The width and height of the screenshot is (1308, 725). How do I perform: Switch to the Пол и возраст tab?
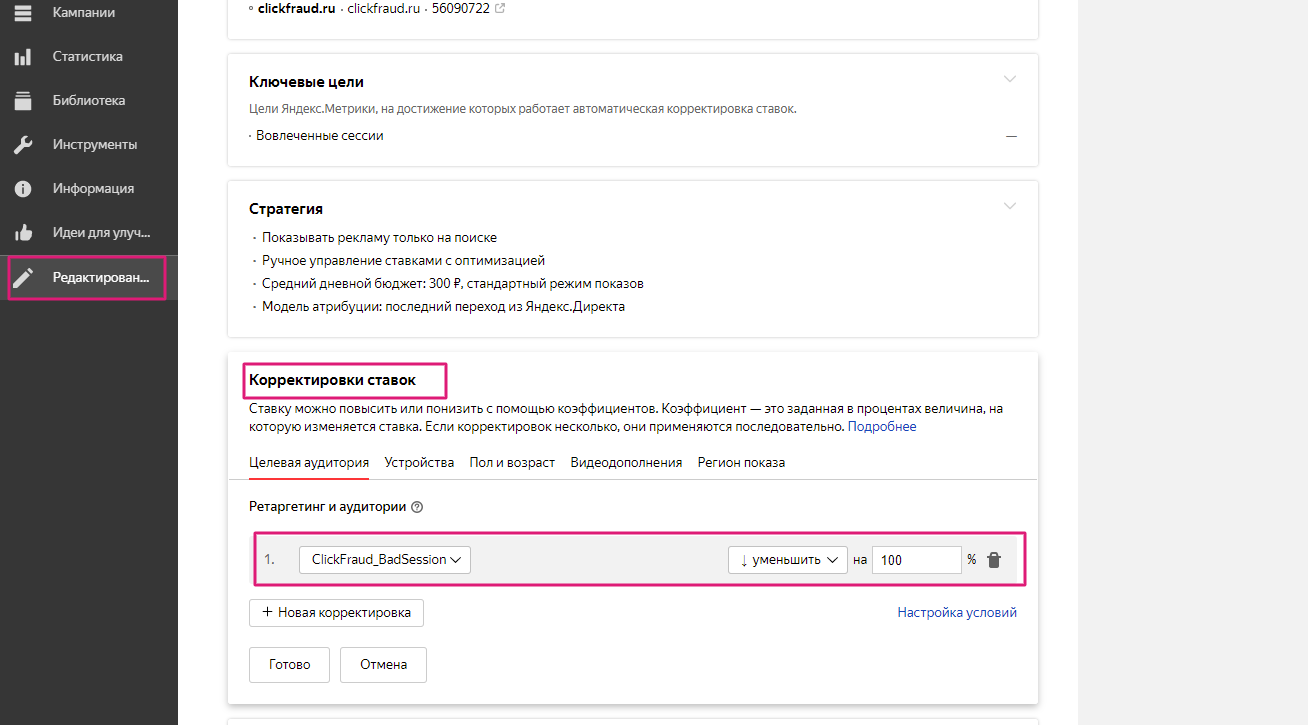point(512,463)
